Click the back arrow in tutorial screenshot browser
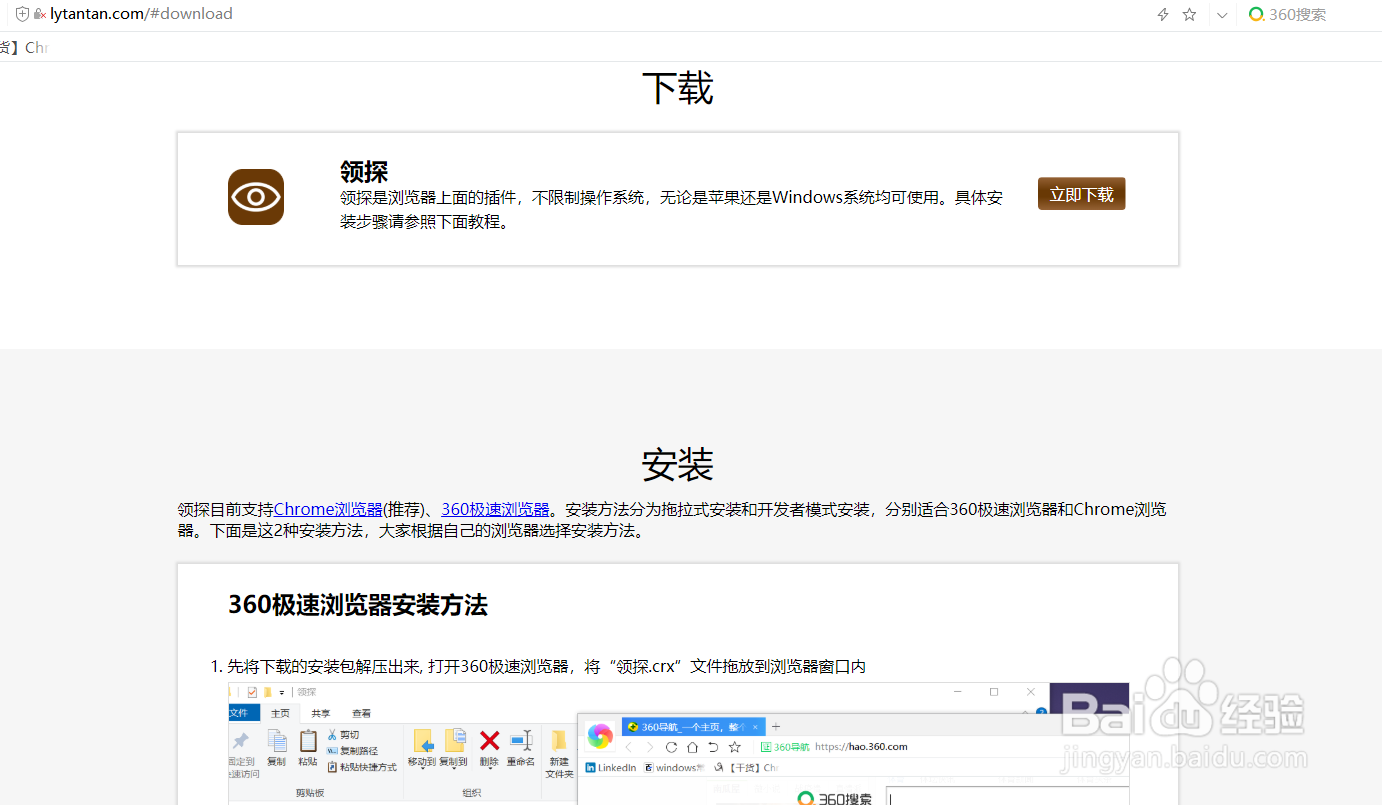The image size is (1382, 805). pos(629,747)
